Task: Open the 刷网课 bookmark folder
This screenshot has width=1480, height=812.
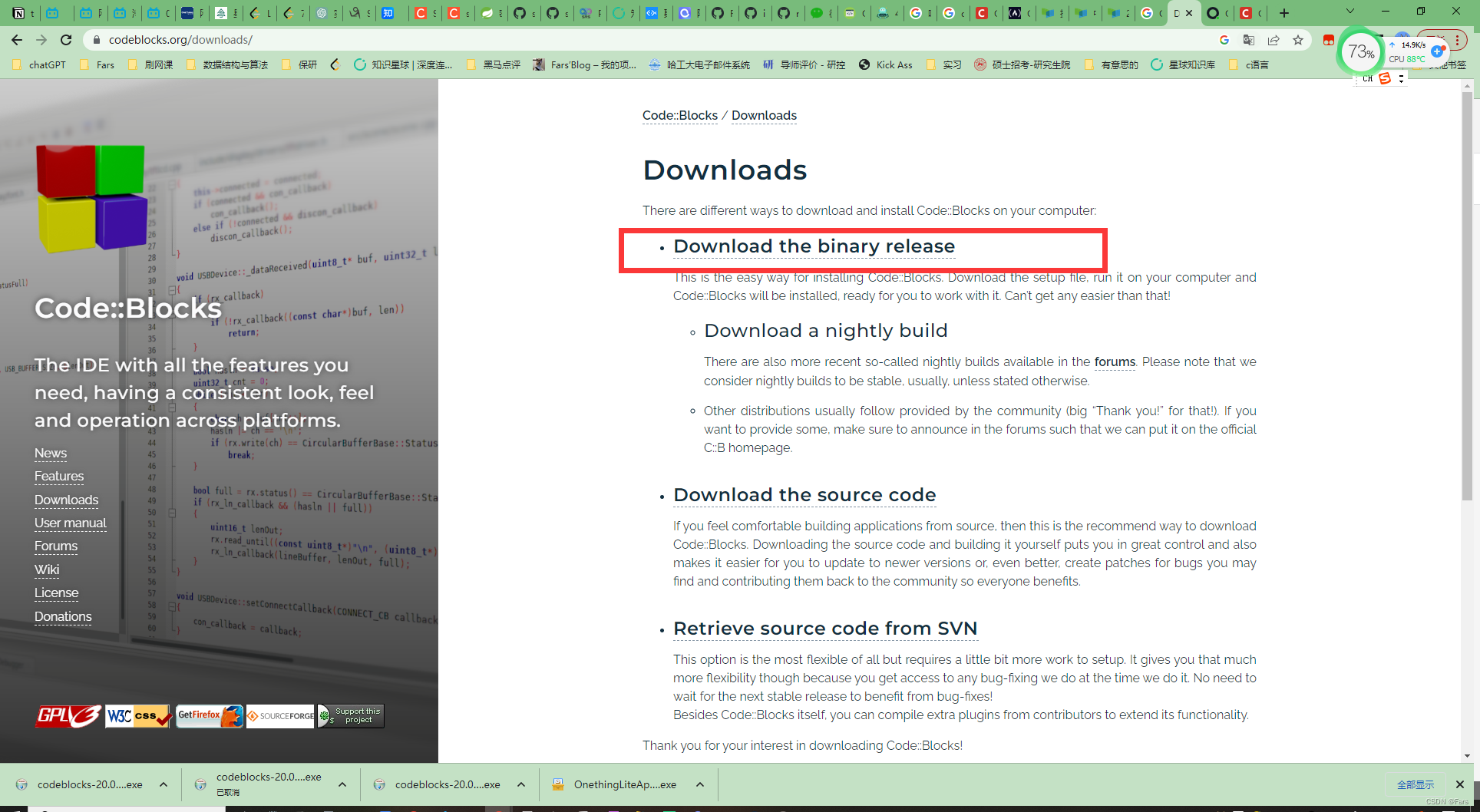Action: (150, 64)
